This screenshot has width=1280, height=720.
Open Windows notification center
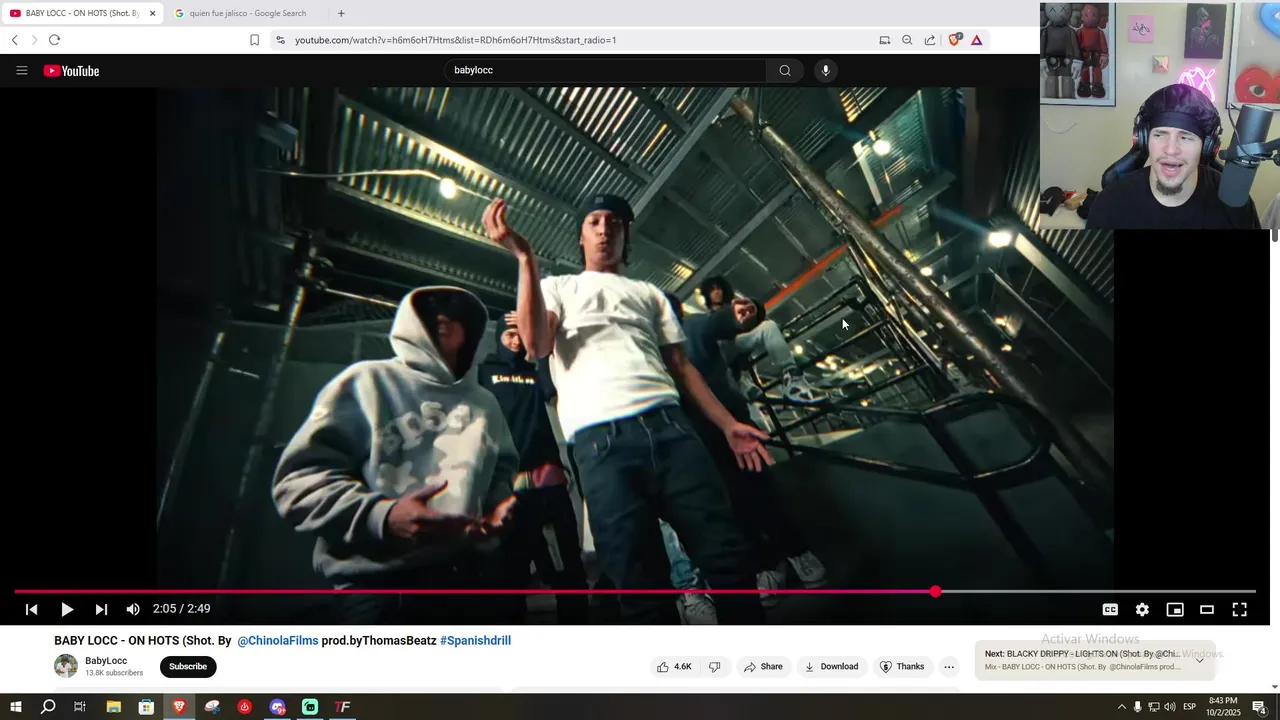pyautogui.click(x=1259, y=707)
